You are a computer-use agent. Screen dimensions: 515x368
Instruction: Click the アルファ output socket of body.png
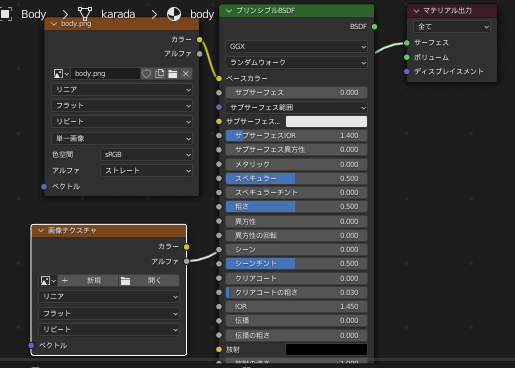point(199,54)
